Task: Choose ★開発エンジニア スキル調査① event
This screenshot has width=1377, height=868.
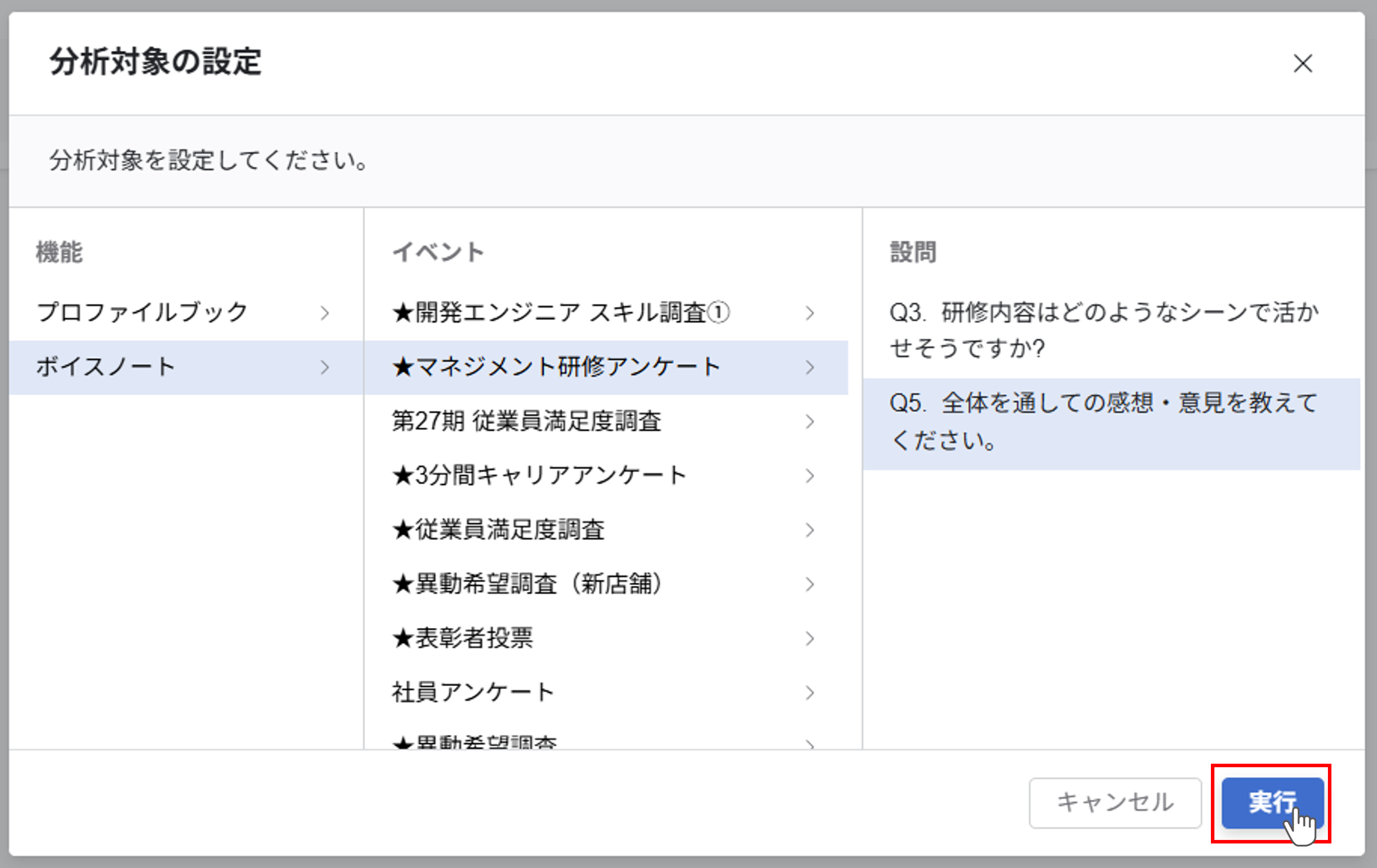Action: [561, 313]
